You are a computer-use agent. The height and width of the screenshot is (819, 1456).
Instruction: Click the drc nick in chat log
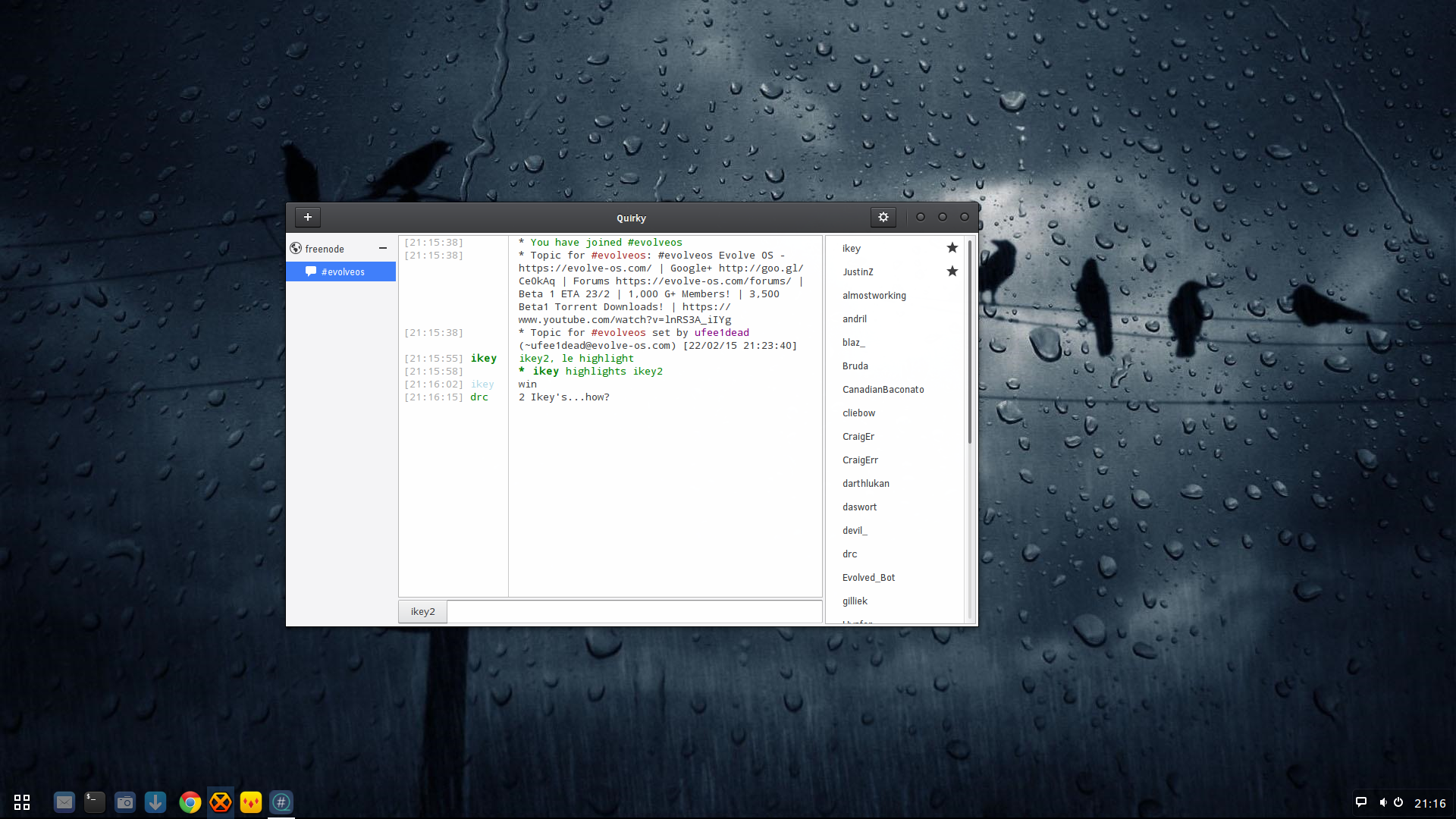(479, 397)
